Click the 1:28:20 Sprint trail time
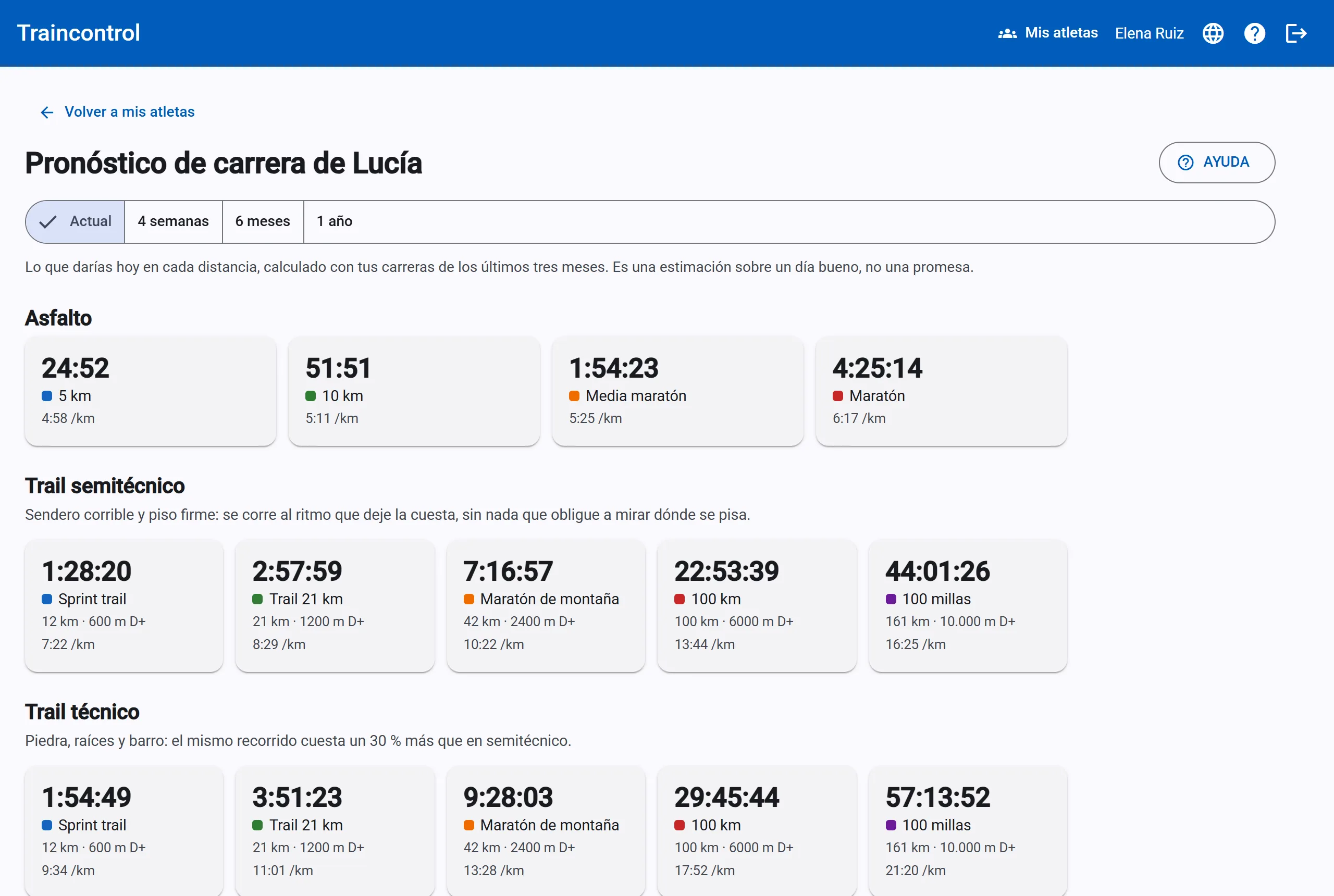Screen dimensions: 1334x896 tap(87, 571)
